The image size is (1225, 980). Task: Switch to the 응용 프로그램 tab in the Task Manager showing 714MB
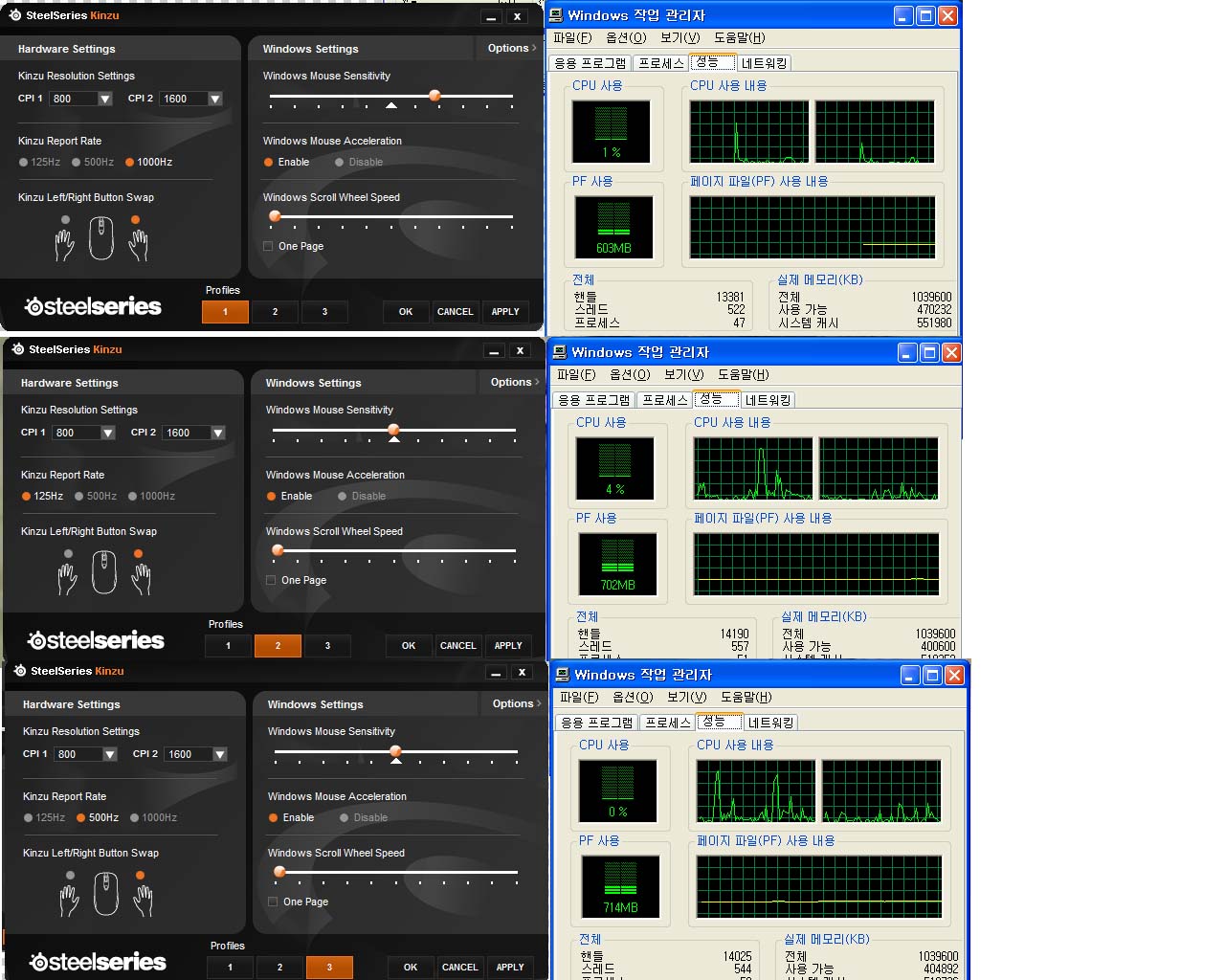point(597,723)
